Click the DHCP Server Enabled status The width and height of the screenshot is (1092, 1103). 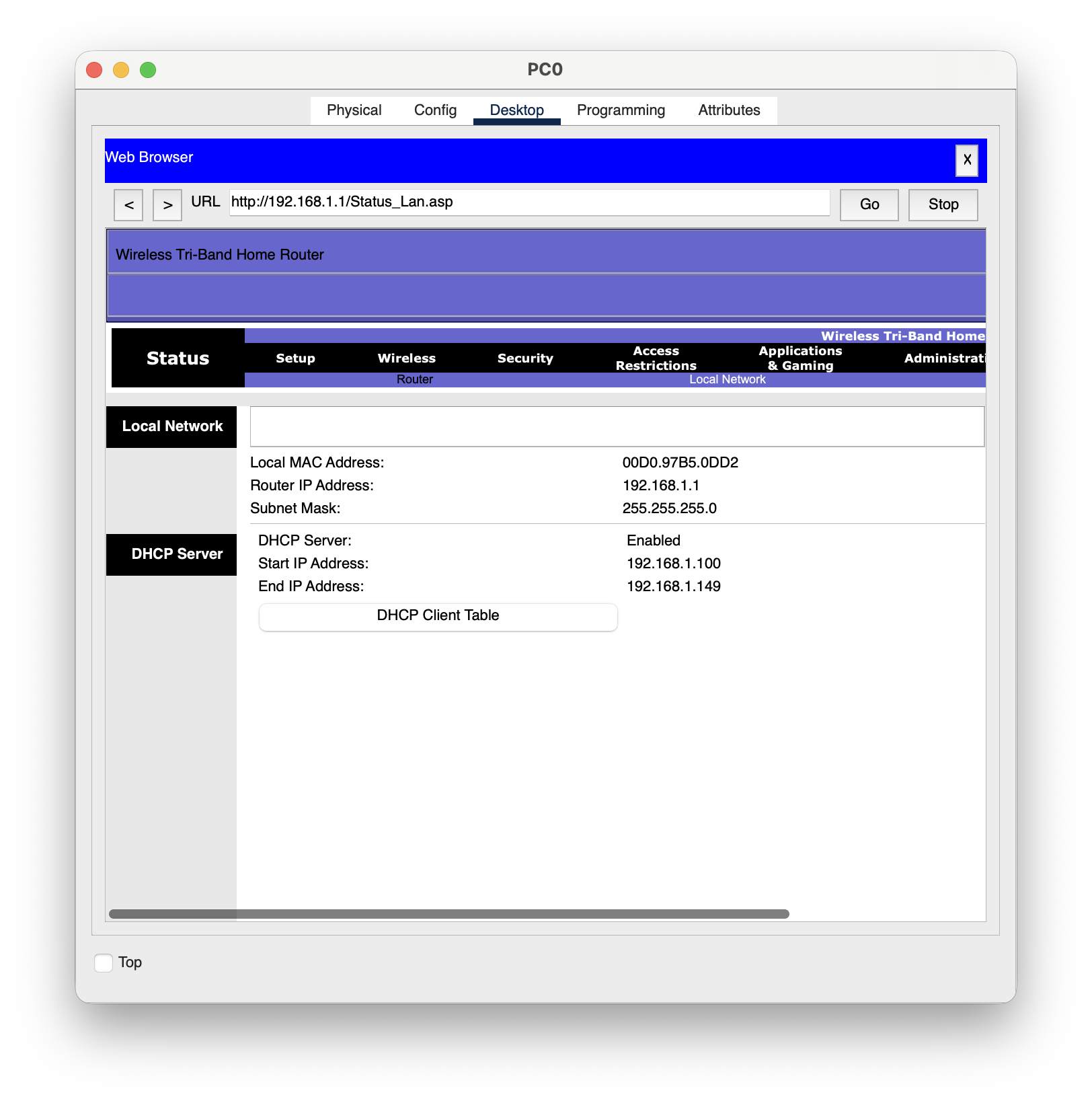(653, 541)
